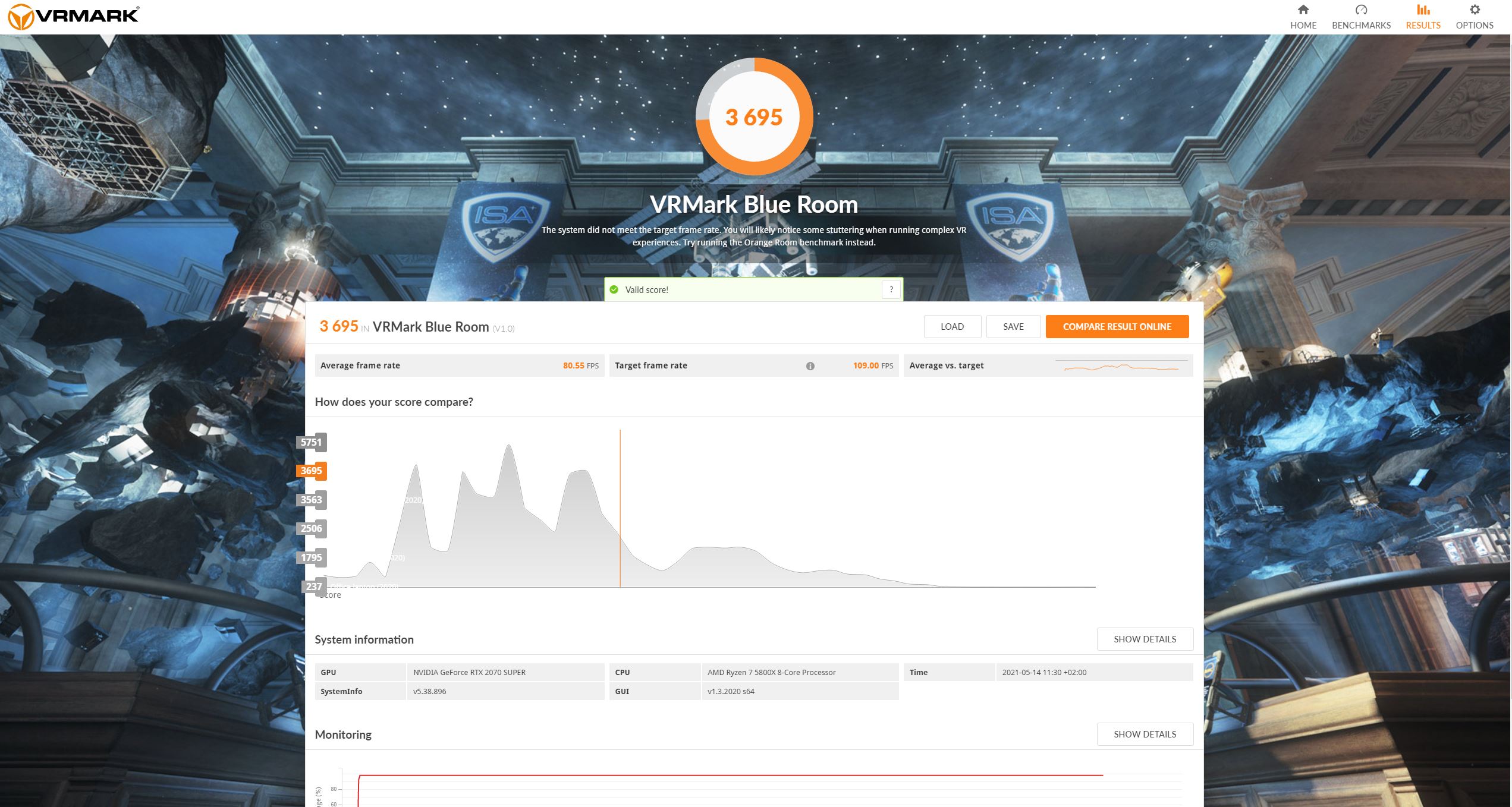
Task: Select the RESULTS tab label
Action: (1423, 25)
